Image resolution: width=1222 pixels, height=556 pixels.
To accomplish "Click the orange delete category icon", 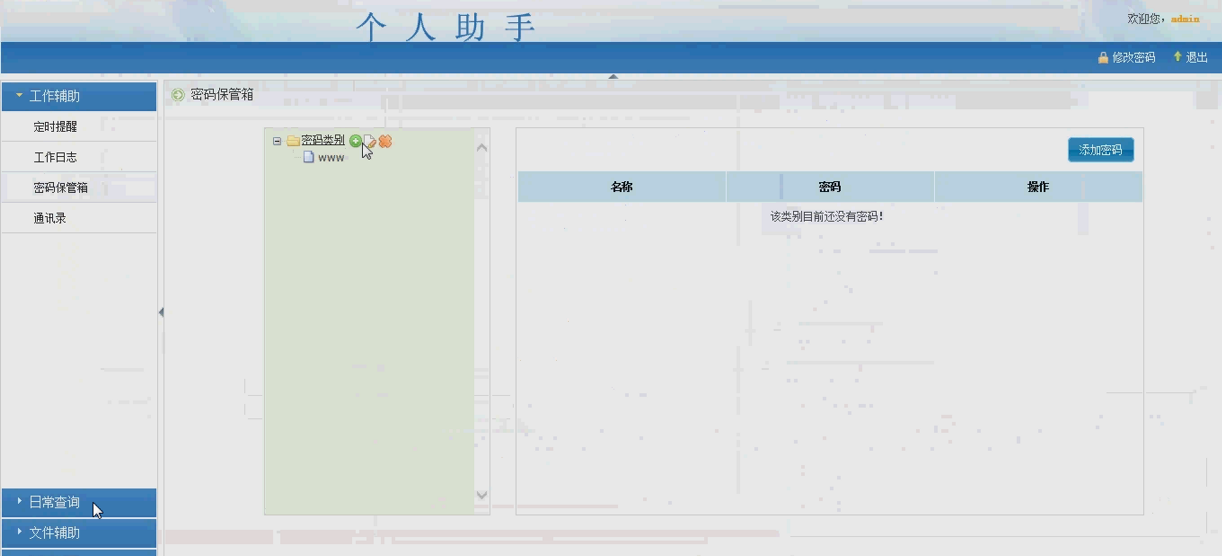I will point(385,141).
